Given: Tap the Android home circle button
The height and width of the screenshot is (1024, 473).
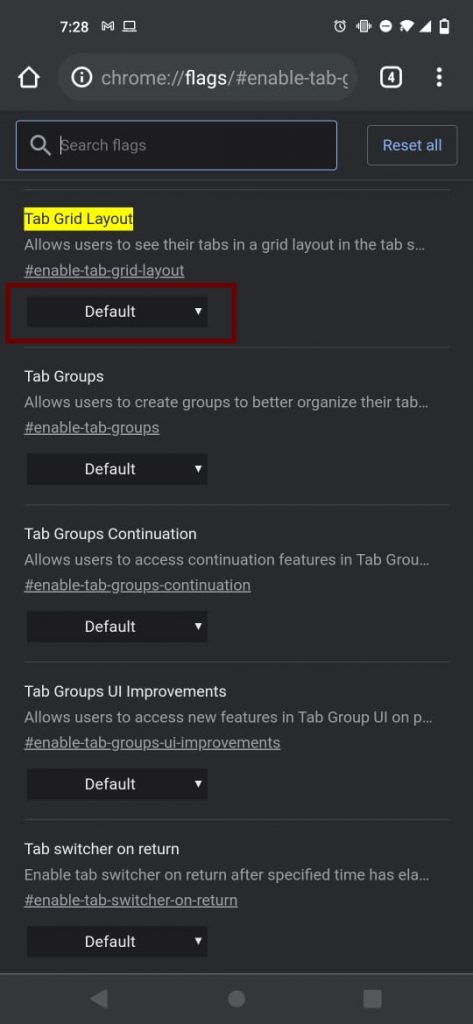Looking at the screenshot, I should coord(236,999).
